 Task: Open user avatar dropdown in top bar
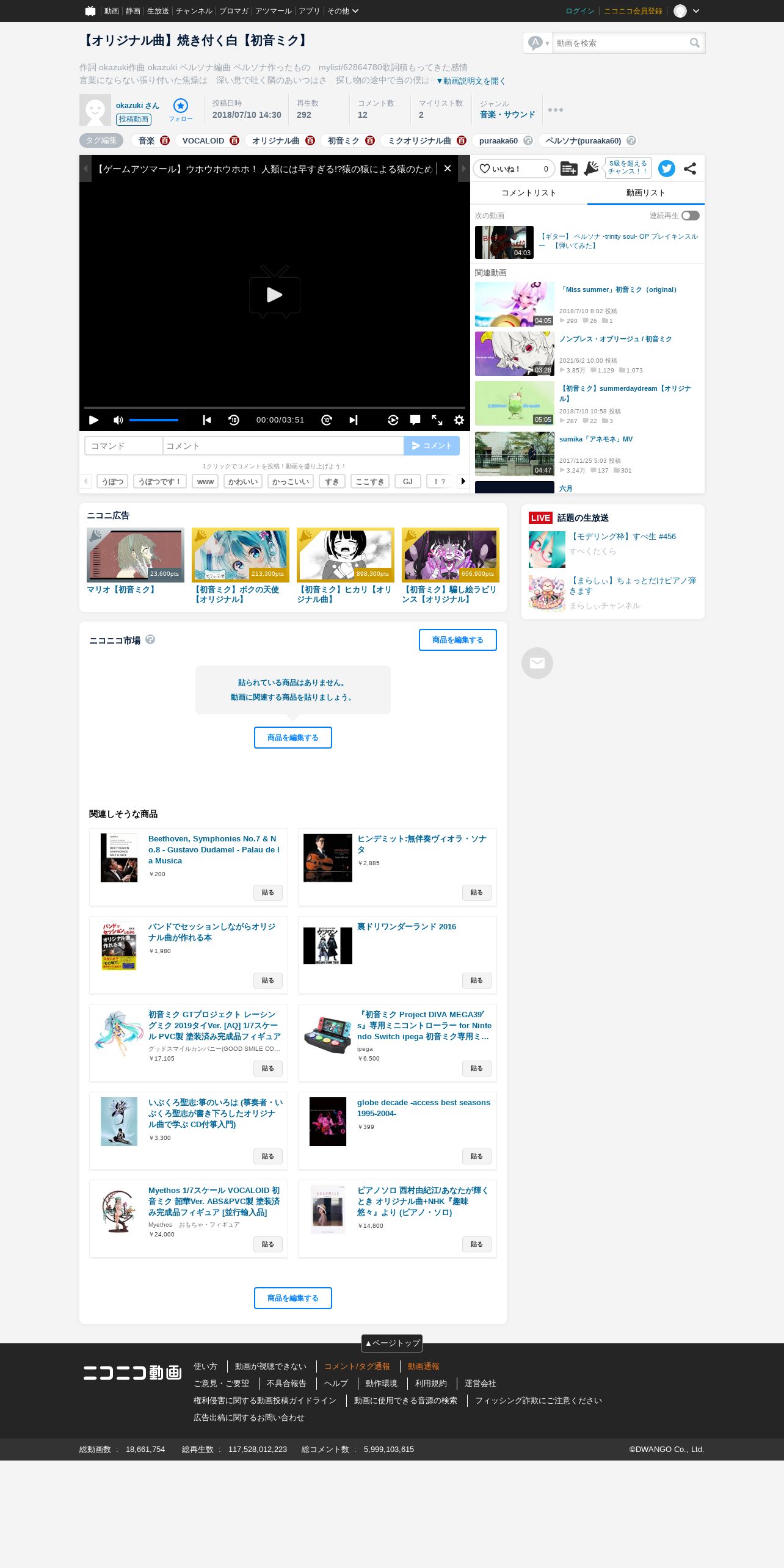[x=686, y=11]
